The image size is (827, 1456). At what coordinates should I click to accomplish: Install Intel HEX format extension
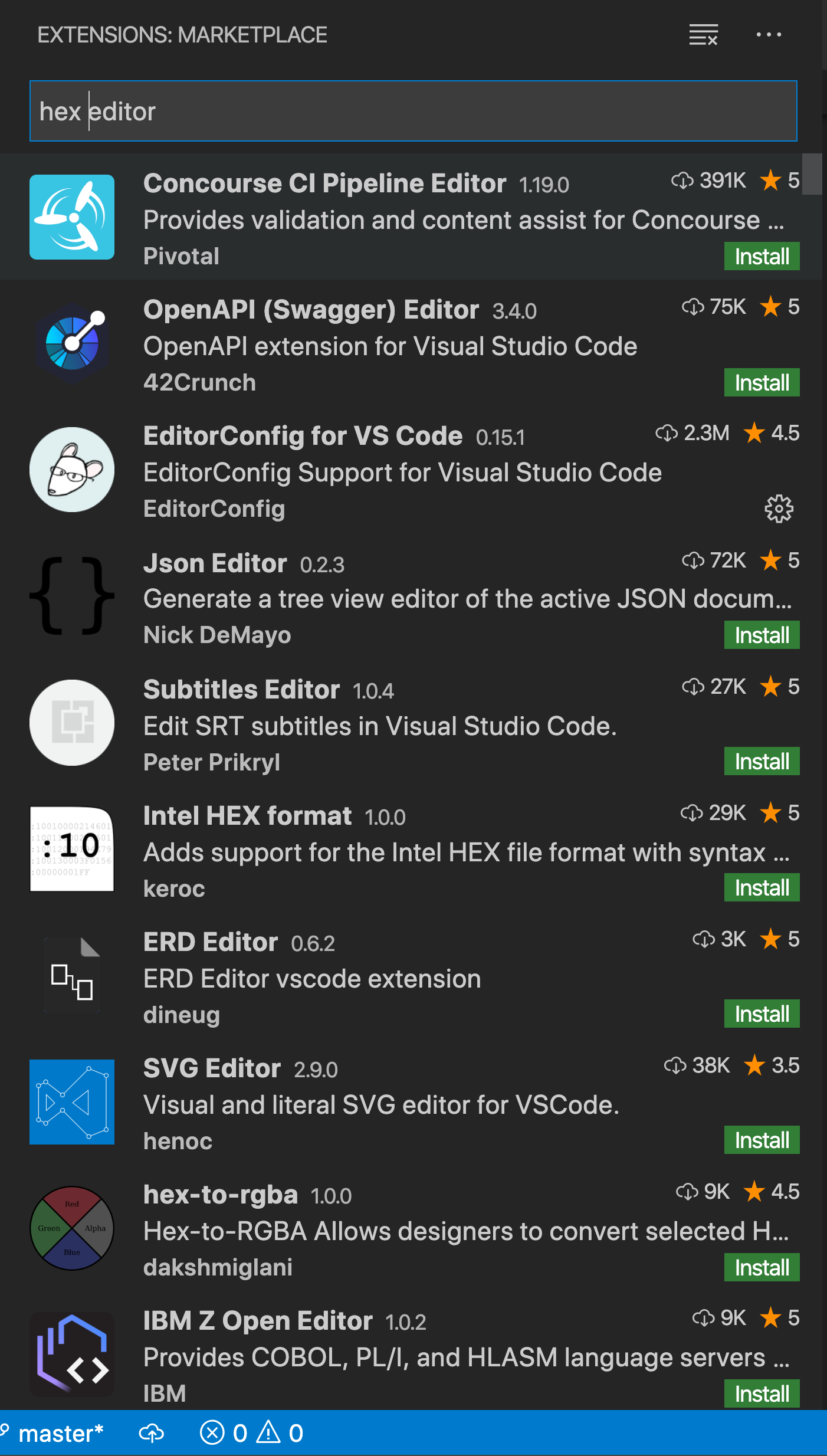(762, 887)
